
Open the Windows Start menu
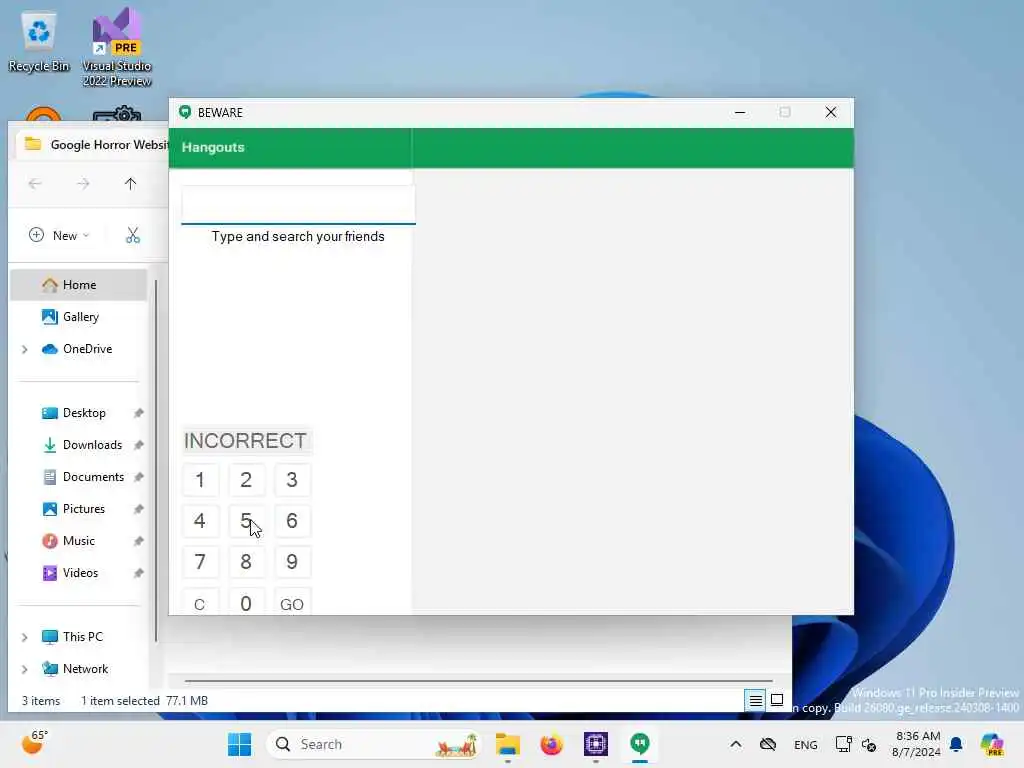coord(239,744)
